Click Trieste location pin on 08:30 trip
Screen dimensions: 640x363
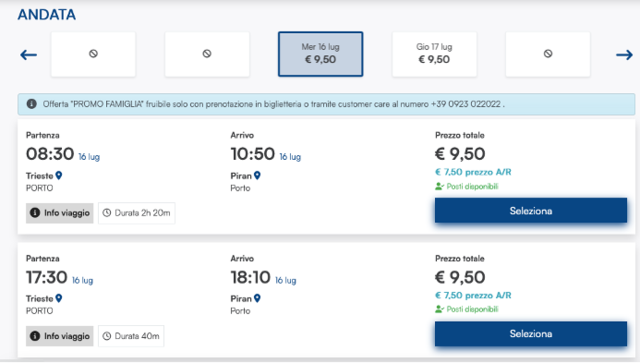click(59, 176)
